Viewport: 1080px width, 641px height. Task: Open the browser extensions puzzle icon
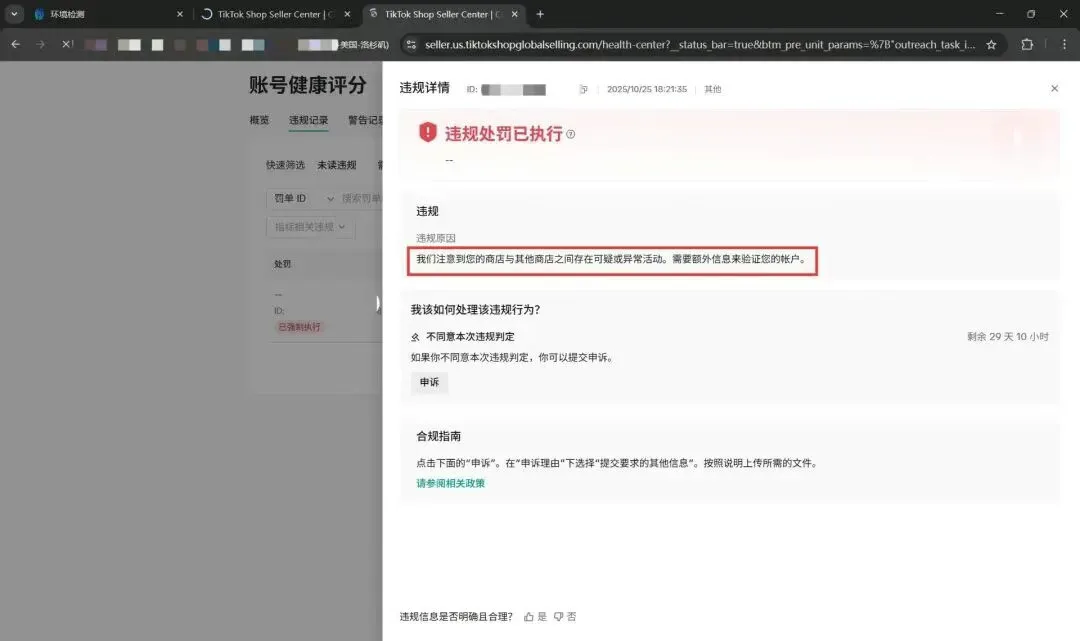tap(1026, 45)
